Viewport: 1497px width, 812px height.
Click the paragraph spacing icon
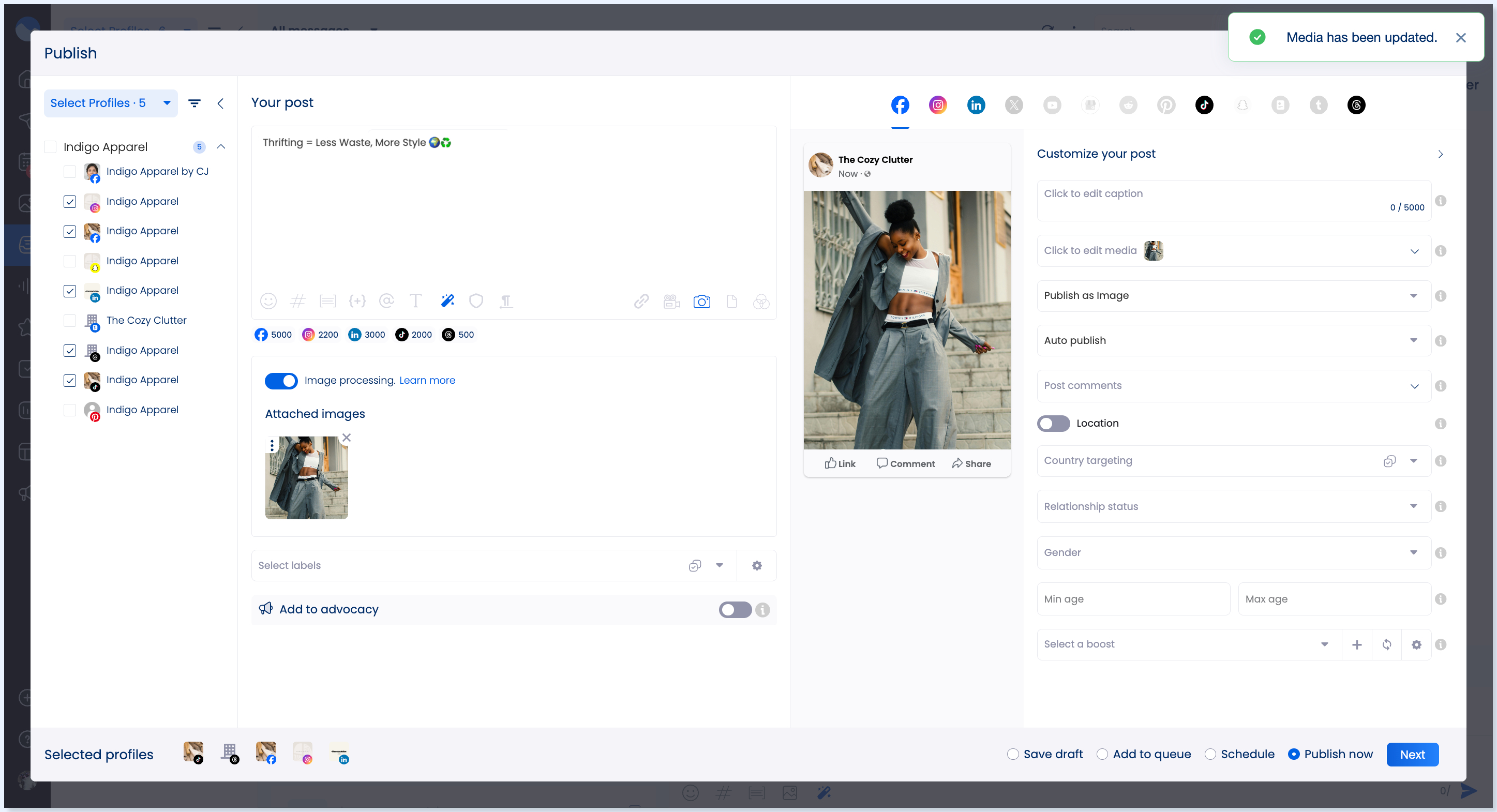tap(506, 301)
